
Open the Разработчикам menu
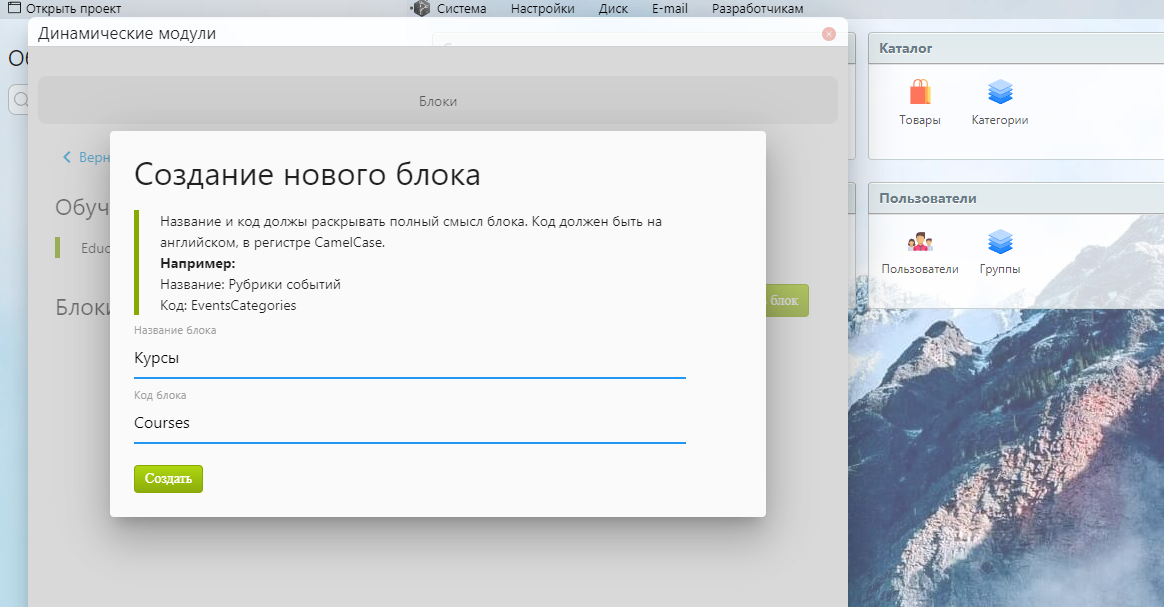pyautogui.click(x=757, y=9)
